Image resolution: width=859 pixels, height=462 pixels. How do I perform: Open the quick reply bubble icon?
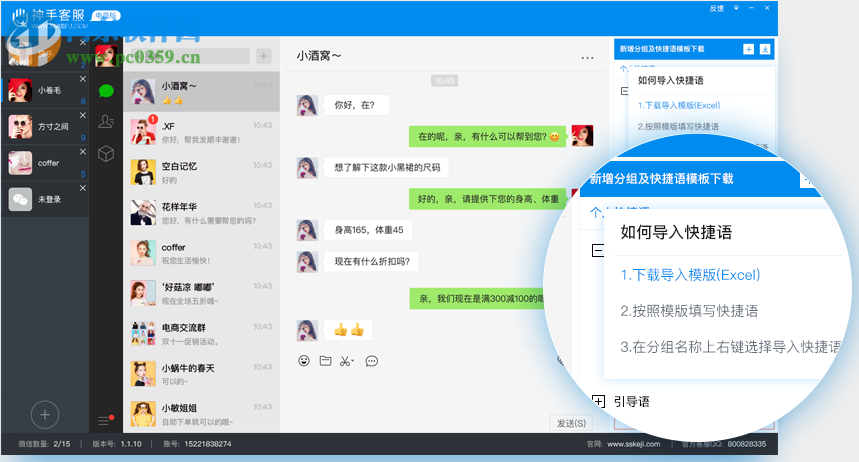(371, 361)
